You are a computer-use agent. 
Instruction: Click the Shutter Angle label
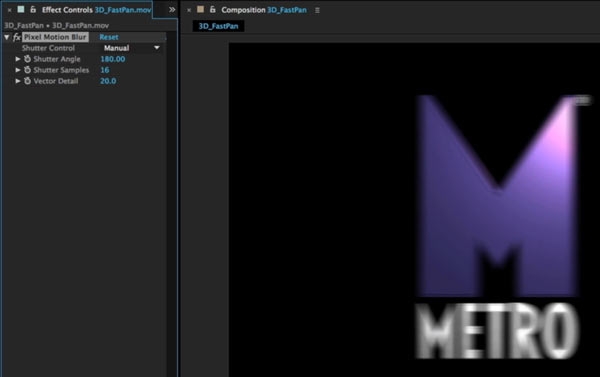click(57, 59)
